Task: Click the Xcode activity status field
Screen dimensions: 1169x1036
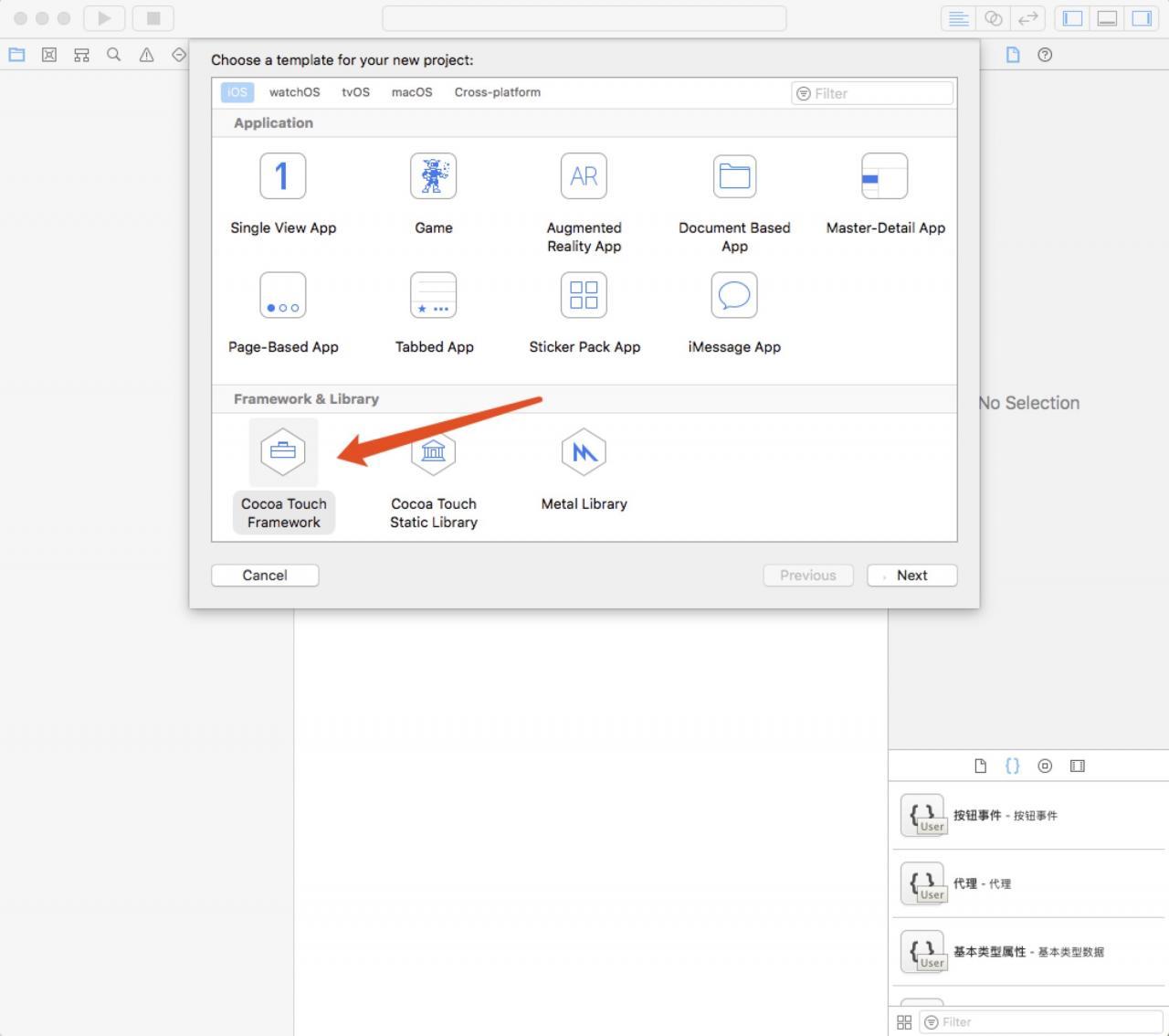Action: 584,18
